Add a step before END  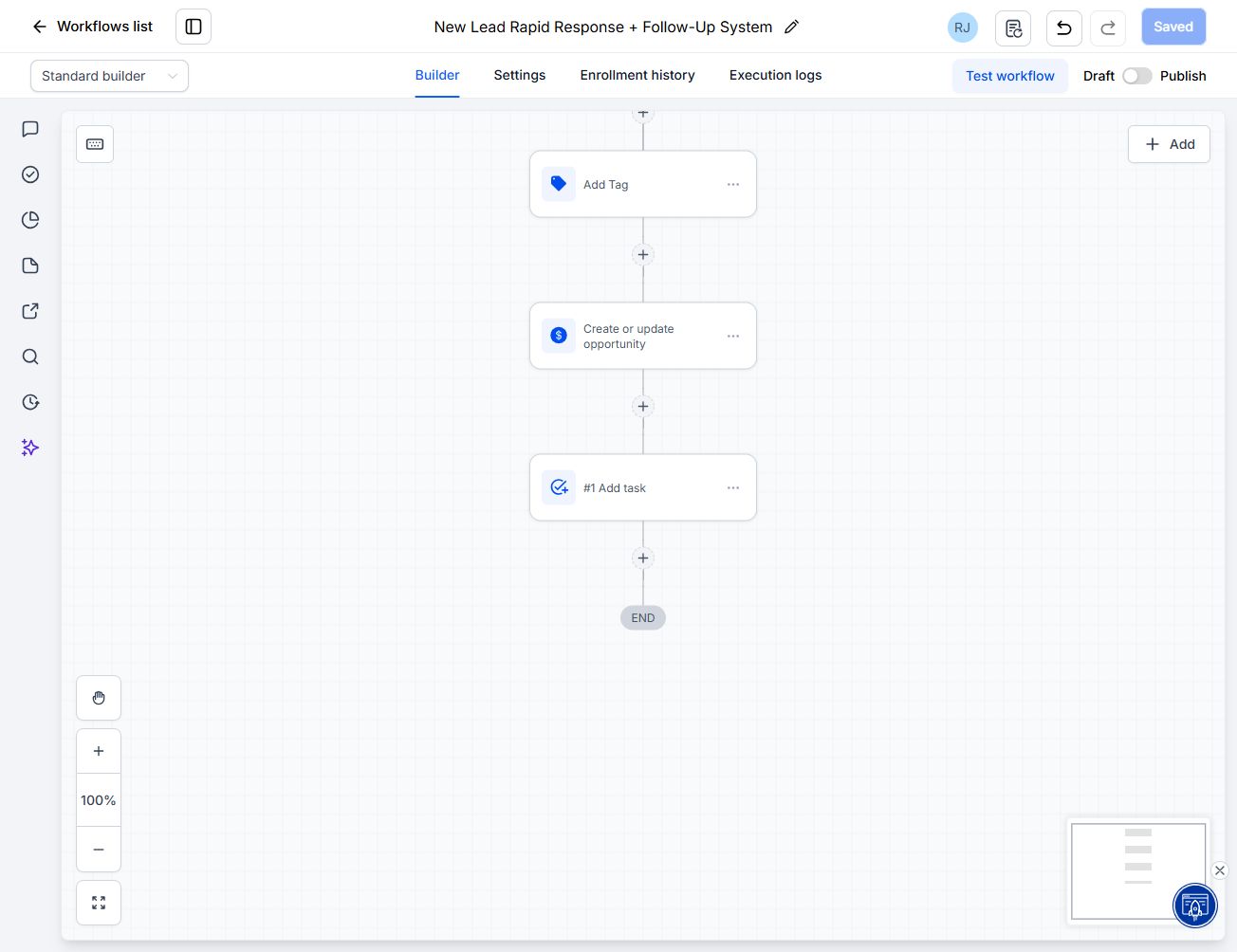(643, 558)
